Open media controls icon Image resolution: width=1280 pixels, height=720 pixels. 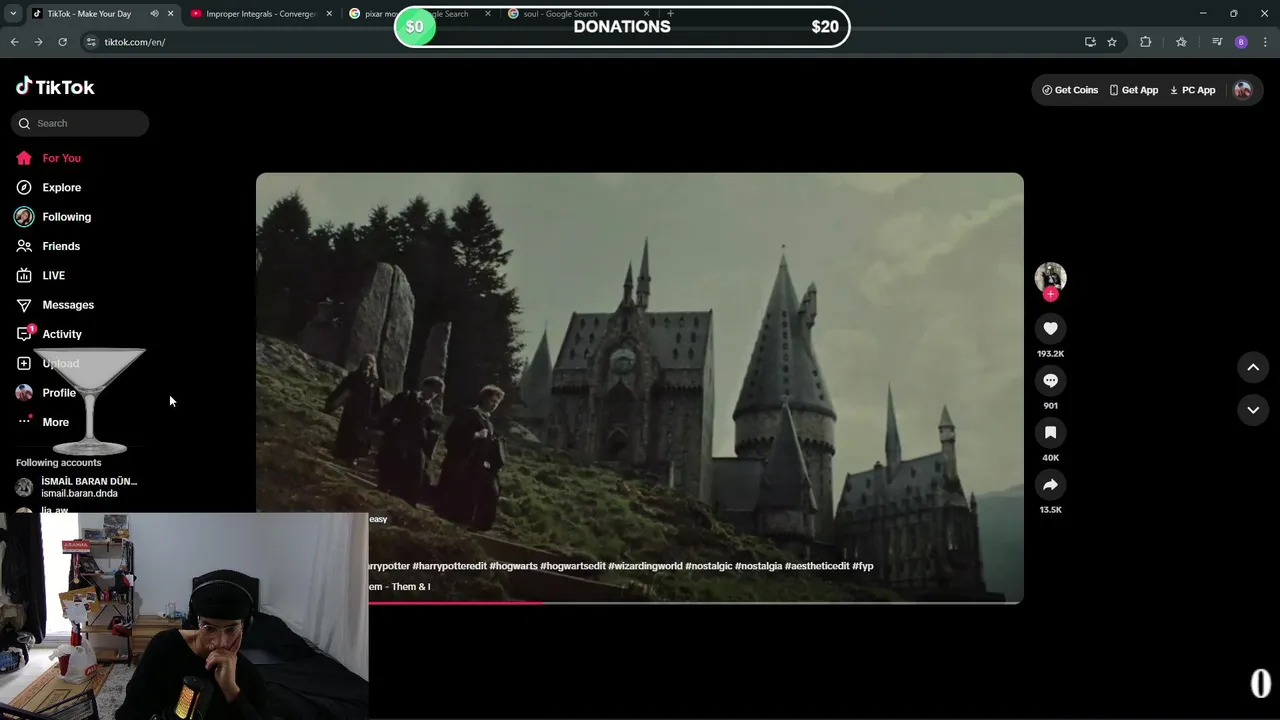(1217, 42)
